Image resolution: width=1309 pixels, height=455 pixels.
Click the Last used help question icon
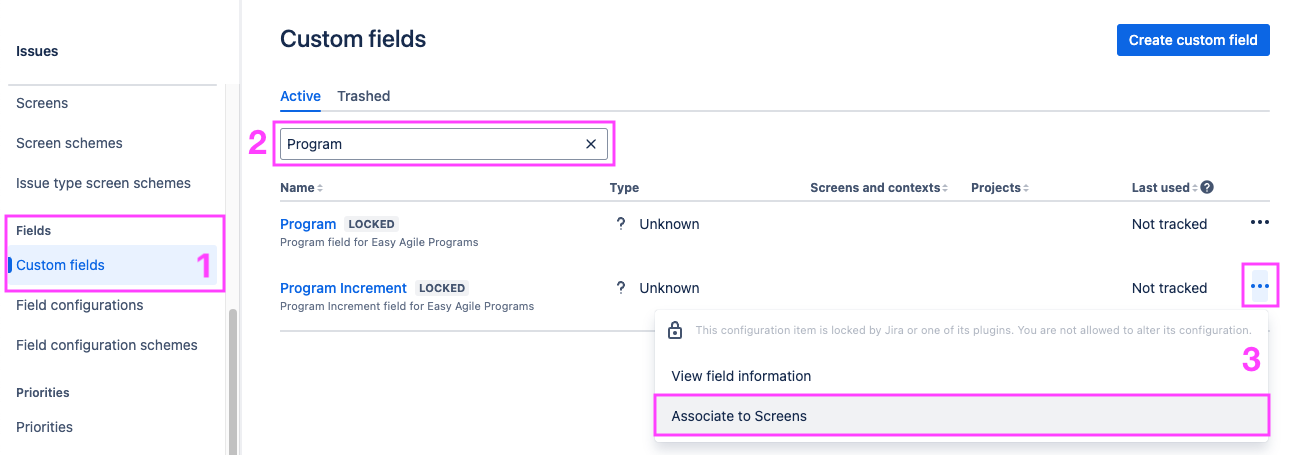pos(1207,188)
